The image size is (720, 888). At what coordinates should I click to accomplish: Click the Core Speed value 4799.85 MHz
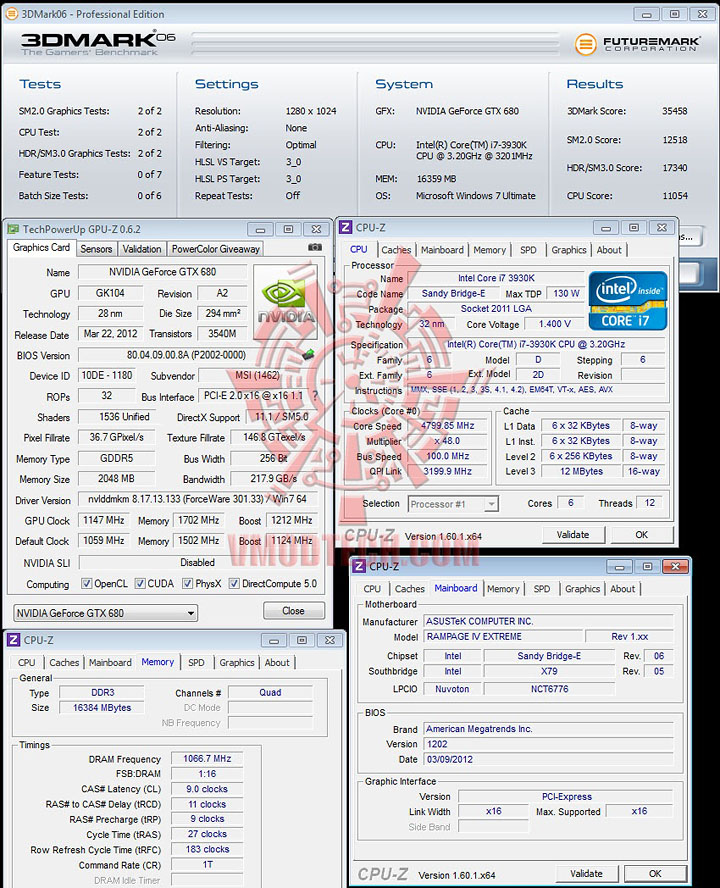pos(448,425)
